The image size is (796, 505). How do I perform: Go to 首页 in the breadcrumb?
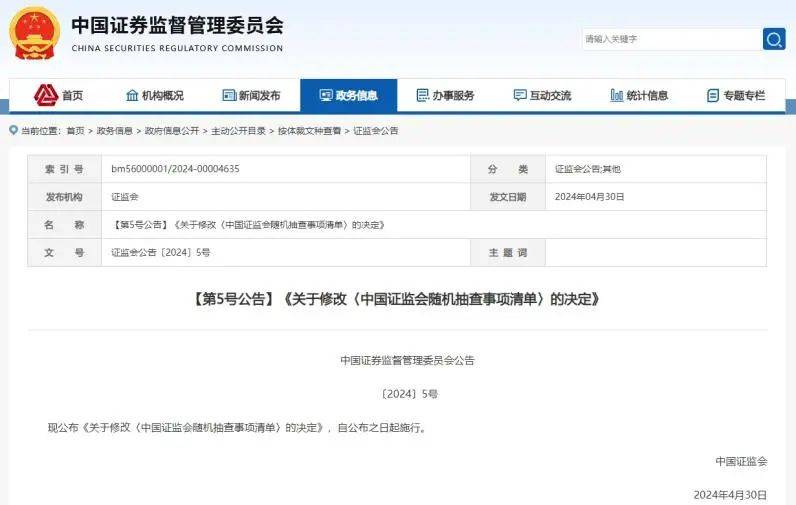76,131
